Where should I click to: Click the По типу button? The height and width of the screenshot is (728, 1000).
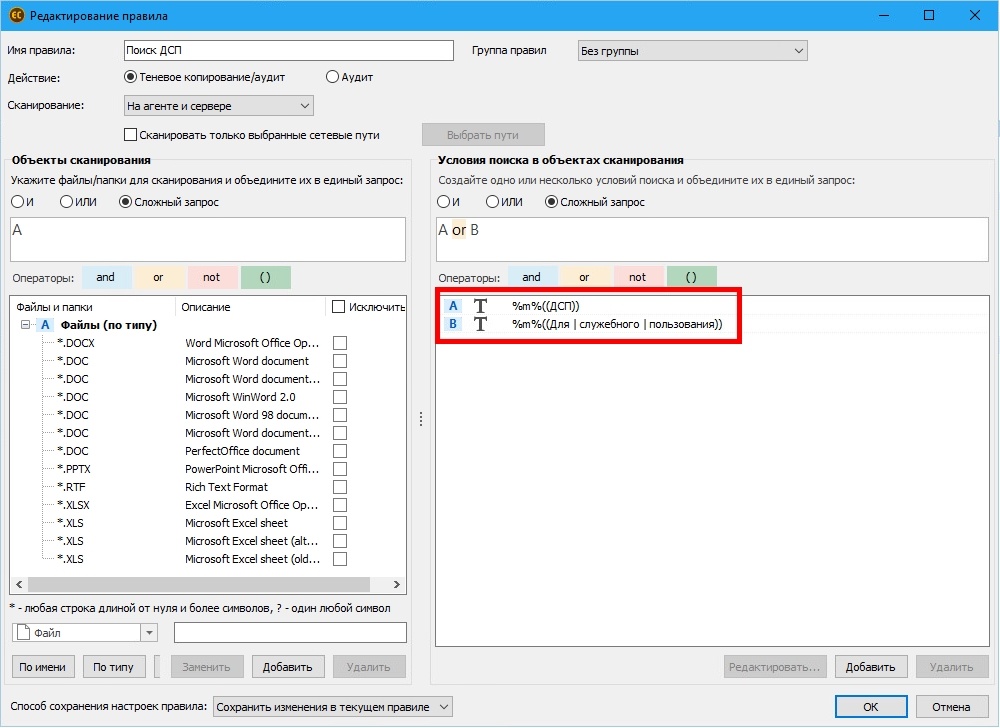pyautogui.click(x=114, y=667)
